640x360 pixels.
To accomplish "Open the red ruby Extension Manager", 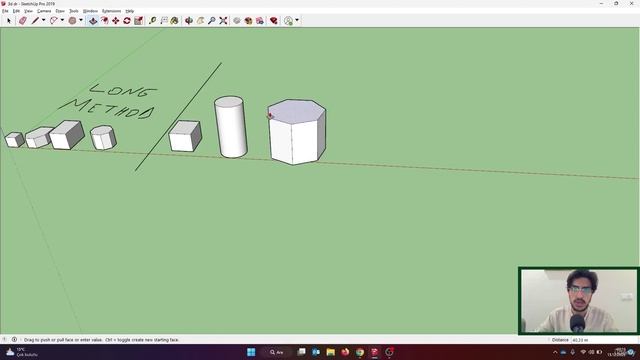I will pyautogui.click(x=273, y=20).
